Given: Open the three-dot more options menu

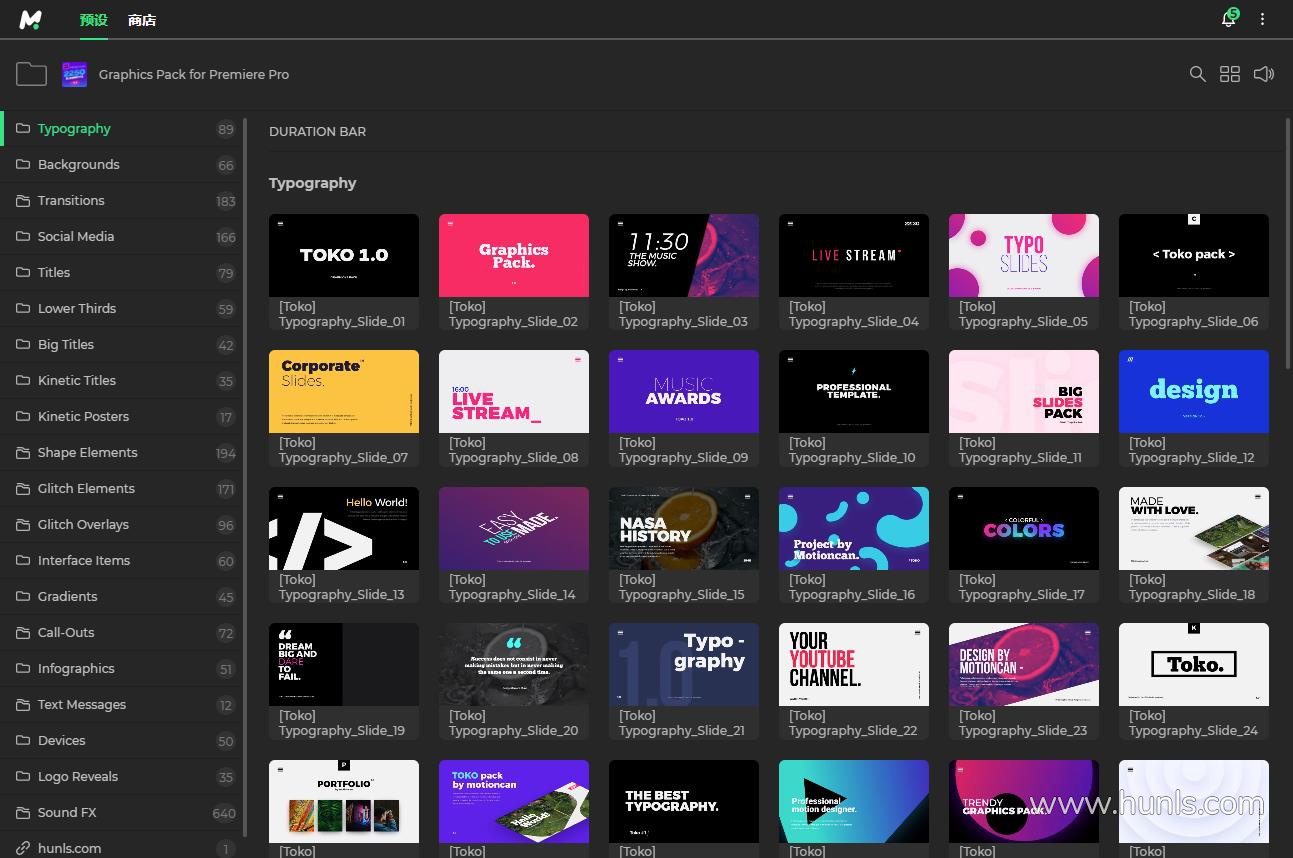Looking at the screenshot, I should point(1262,19).
